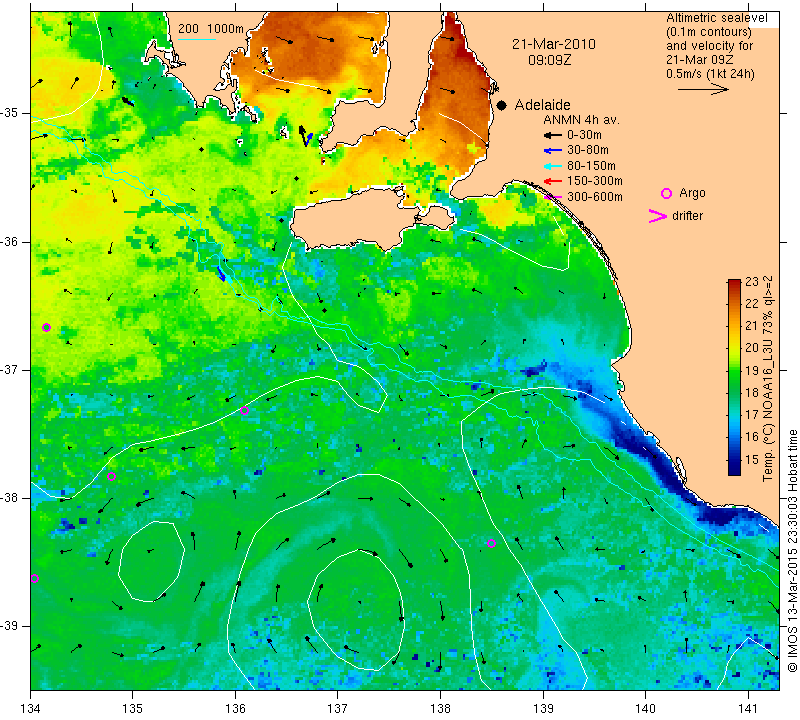
Task: Click the black Adelaide city dot
Action: pos(502,105)
